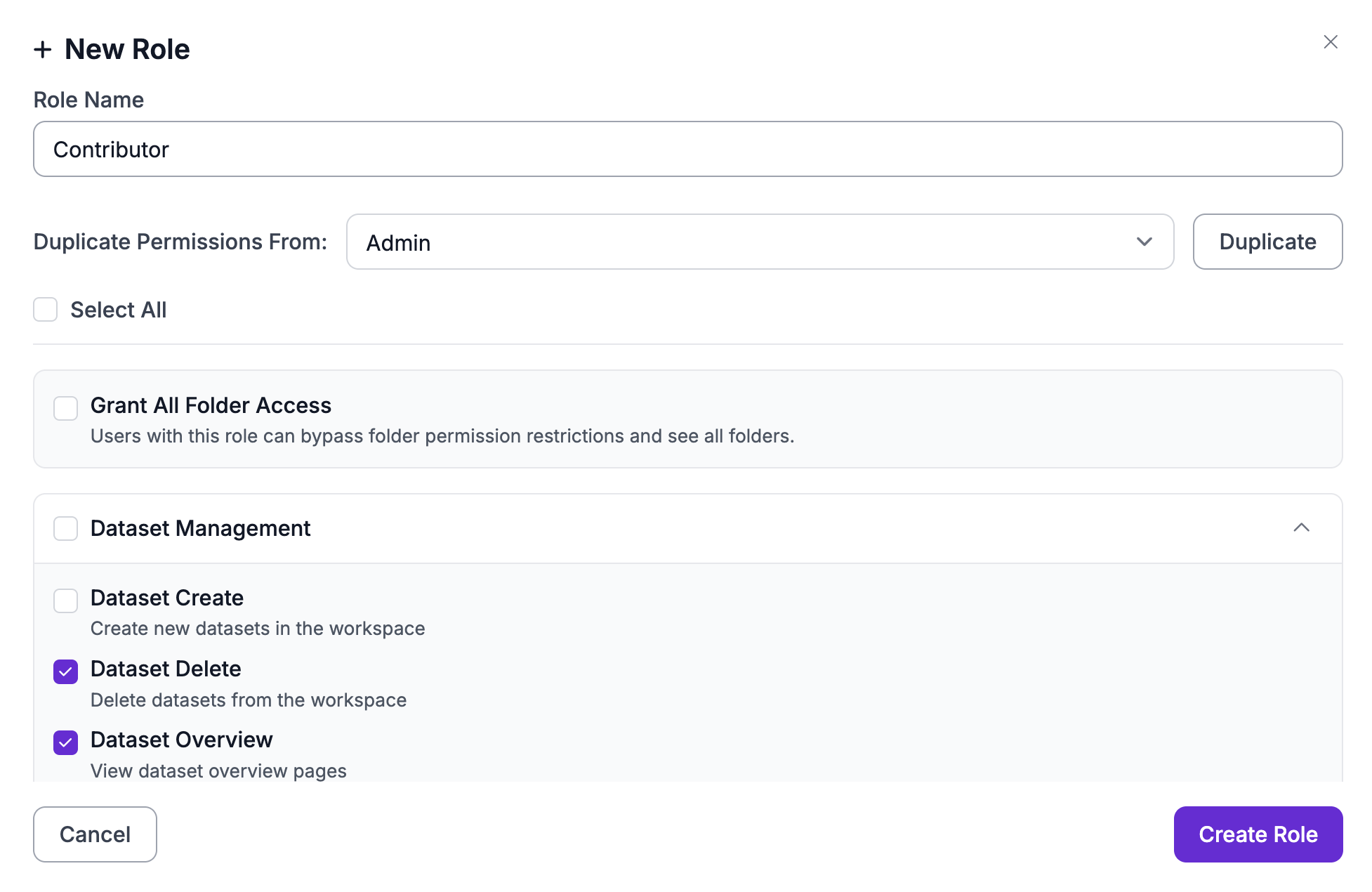The width and height of the screenshot is (1372, 892).
Task: Open the Duplicate Permissions From dropdown
Action: 759,242
